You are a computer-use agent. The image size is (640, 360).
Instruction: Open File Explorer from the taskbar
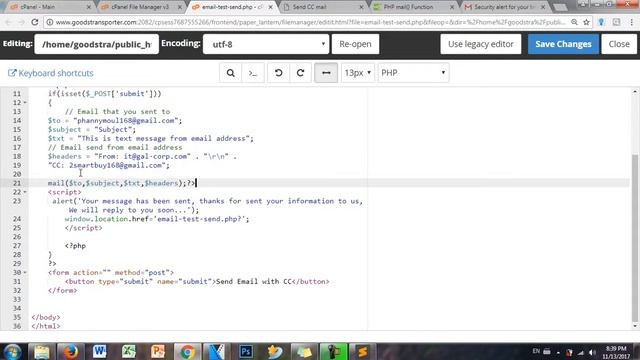coord(42,351)
